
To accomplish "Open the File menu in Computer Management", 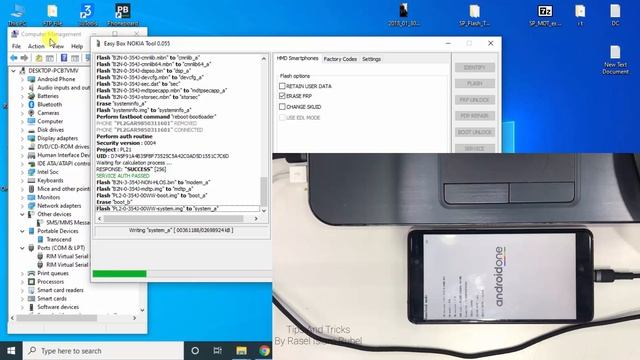I will (16, 46).
